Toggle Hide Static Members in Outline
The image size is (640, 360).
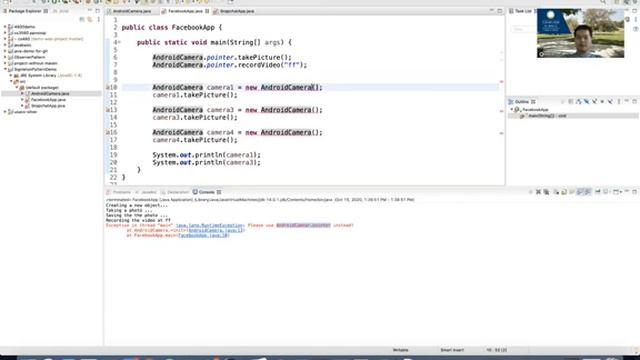594,102
